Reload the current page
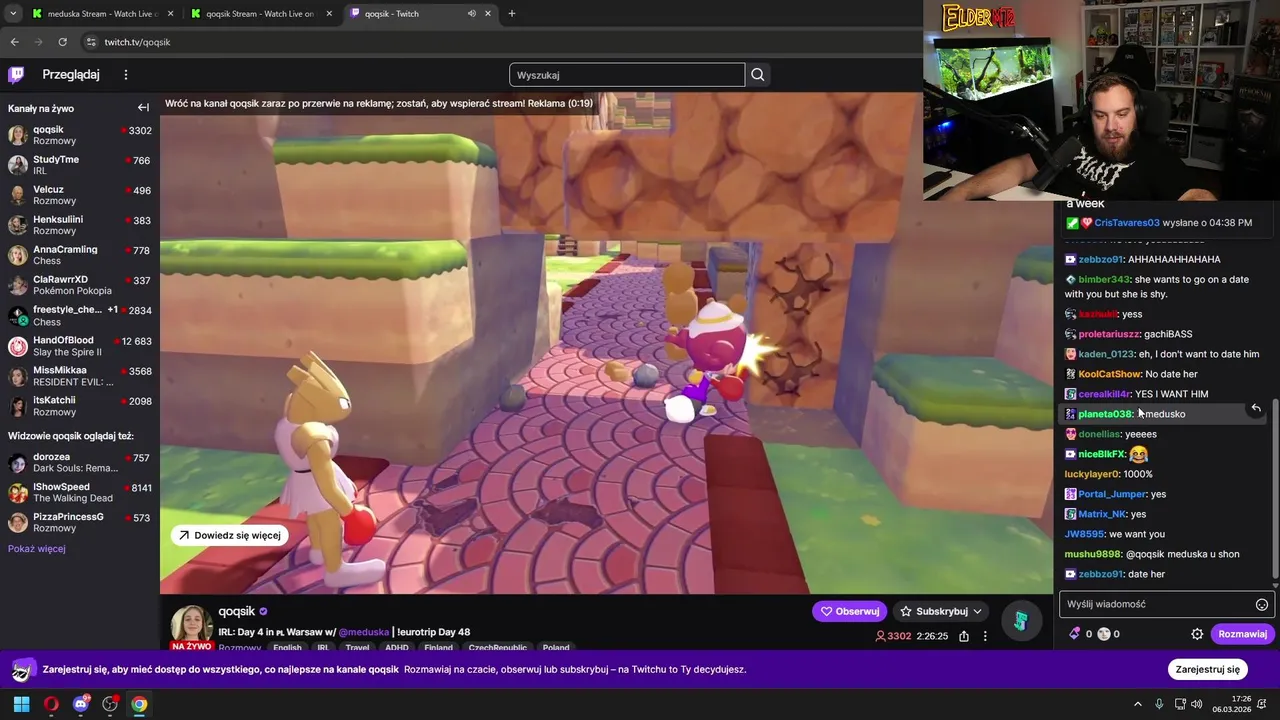The height and width of the screenshot is (720, 1280). click(62, 42)
